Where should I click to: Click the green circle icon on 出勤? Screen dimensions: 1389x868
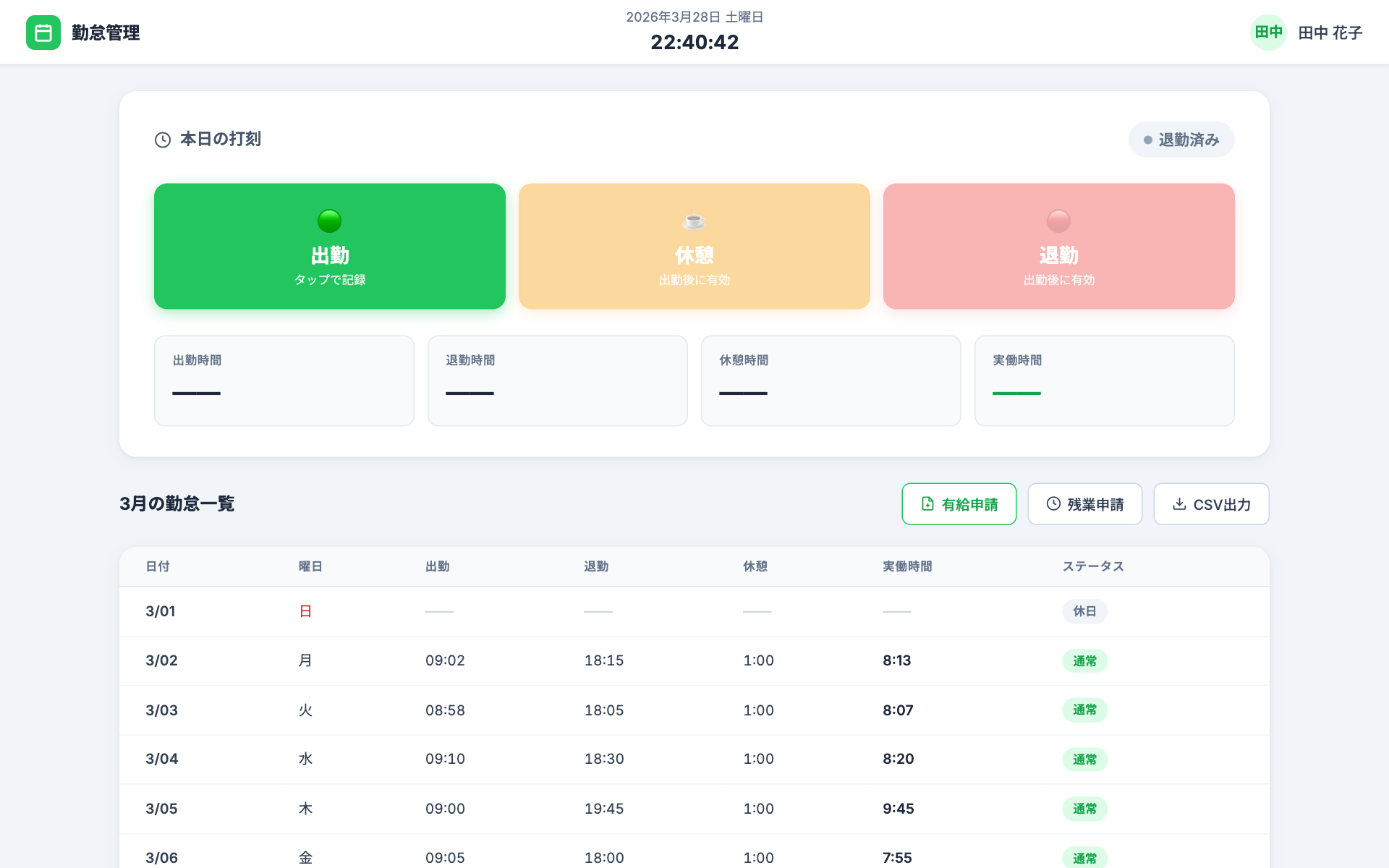pos(329,221)
